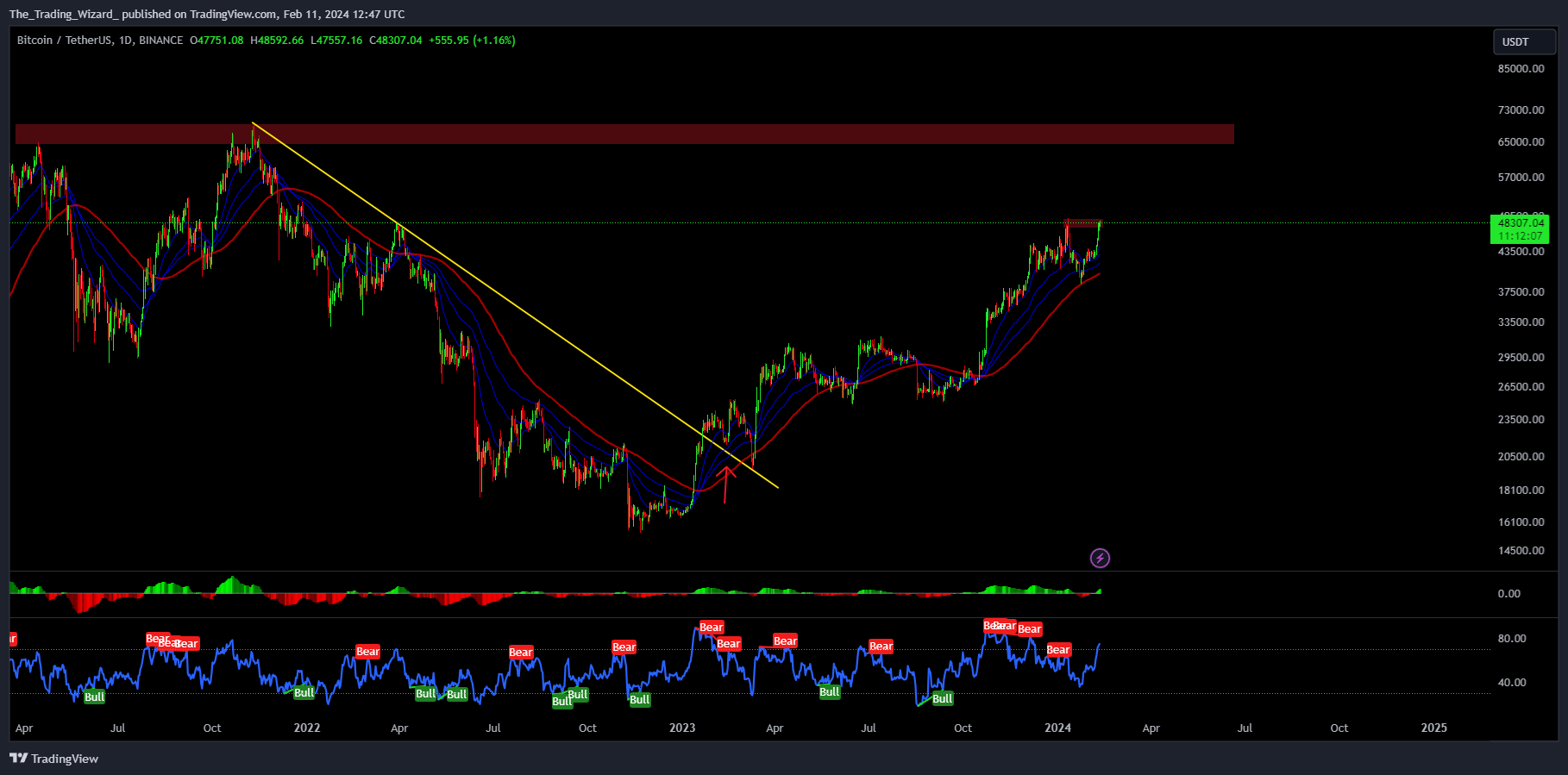
Task: Click the low value L47557.16
Action: click(x=336, y=41)
